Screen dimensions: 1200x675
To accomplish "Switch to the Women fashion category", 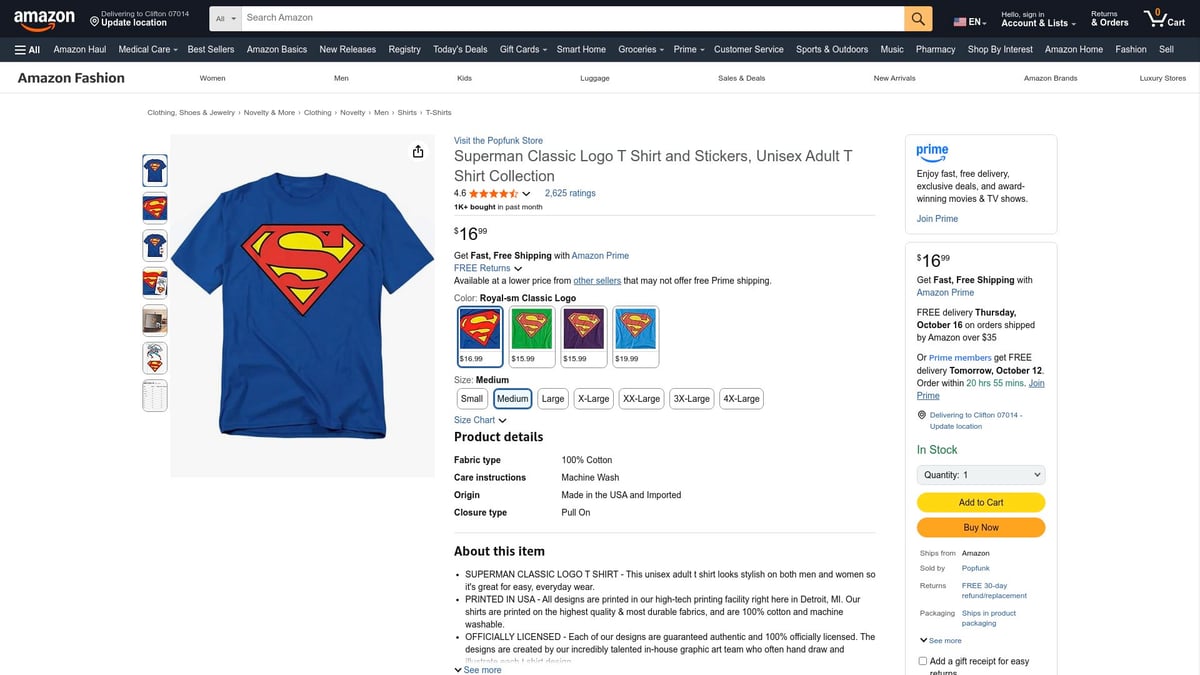I will (x=212, y=77).
